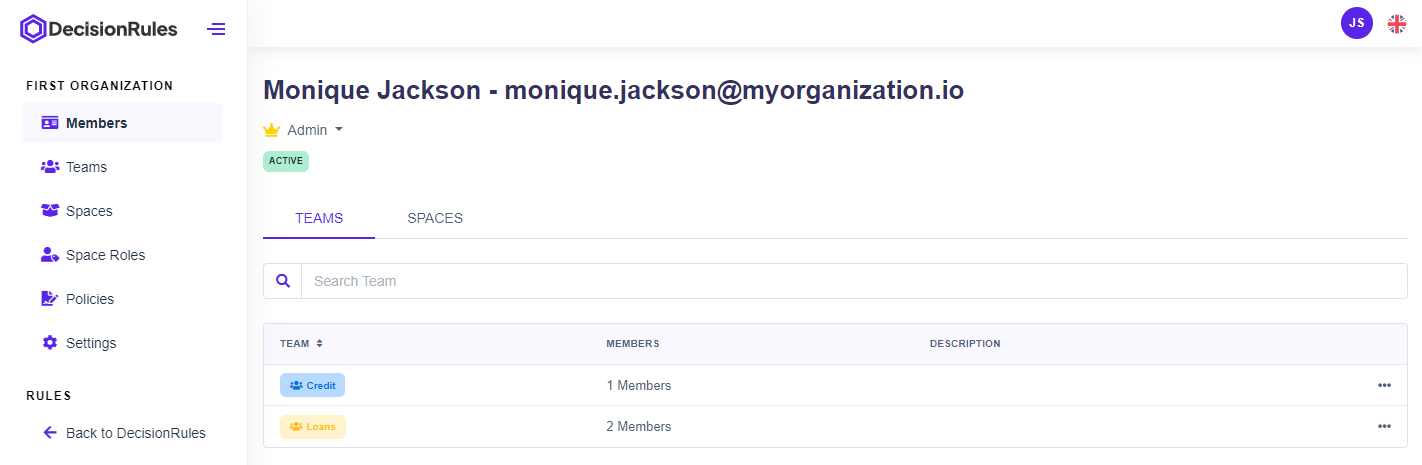Click the DecisionRules logo
The image size is (1422, 465).
99,29
